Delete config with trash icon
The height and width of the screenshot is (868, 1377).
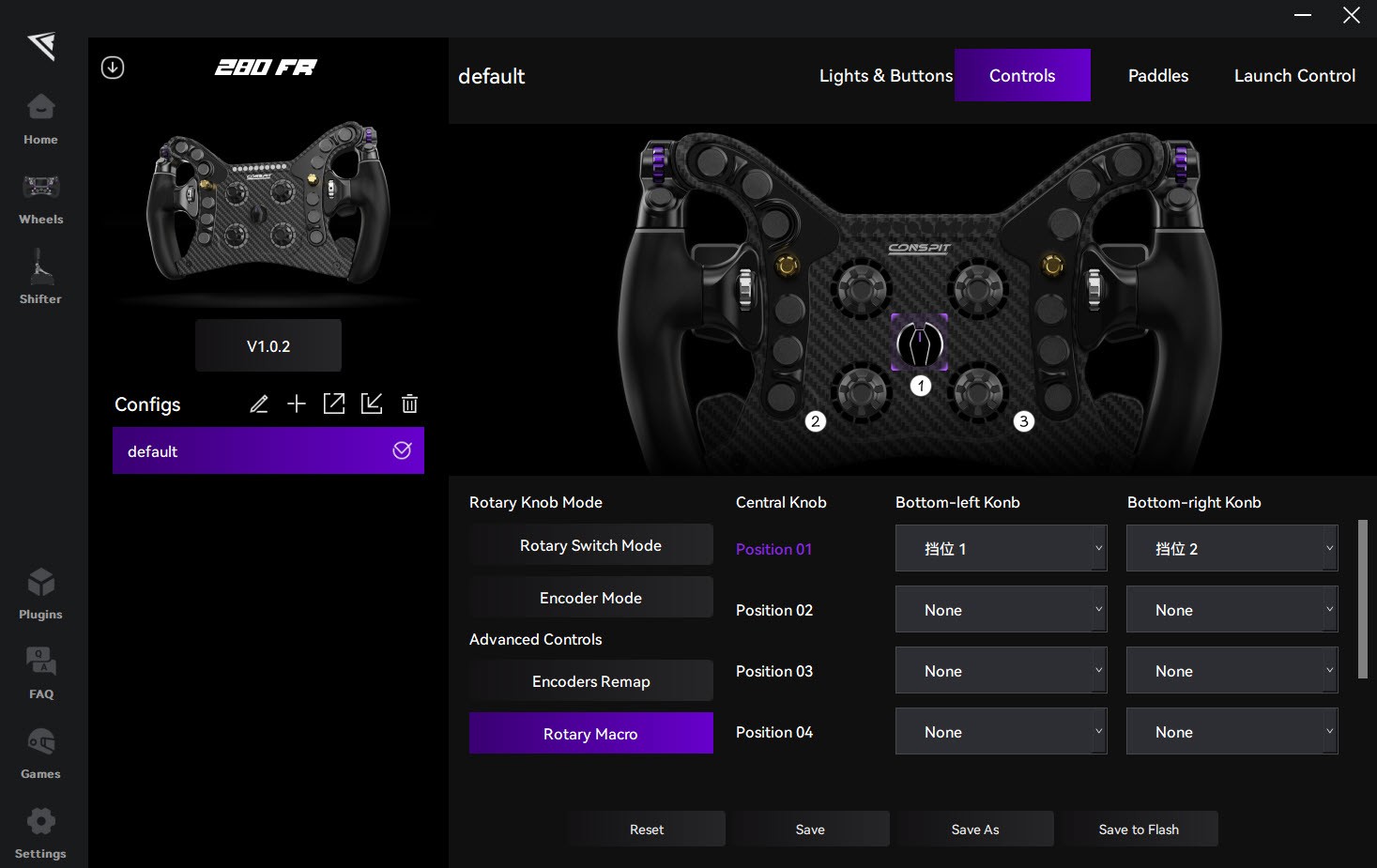(409, 404)
